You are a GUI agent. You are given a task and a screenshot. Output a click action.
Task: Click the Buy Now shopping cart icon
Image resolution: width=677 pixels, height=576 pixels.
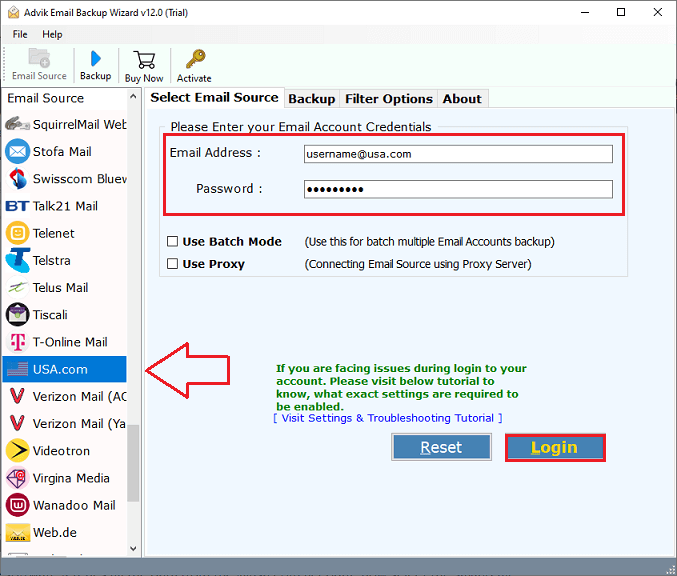click(x=144, y=60)
